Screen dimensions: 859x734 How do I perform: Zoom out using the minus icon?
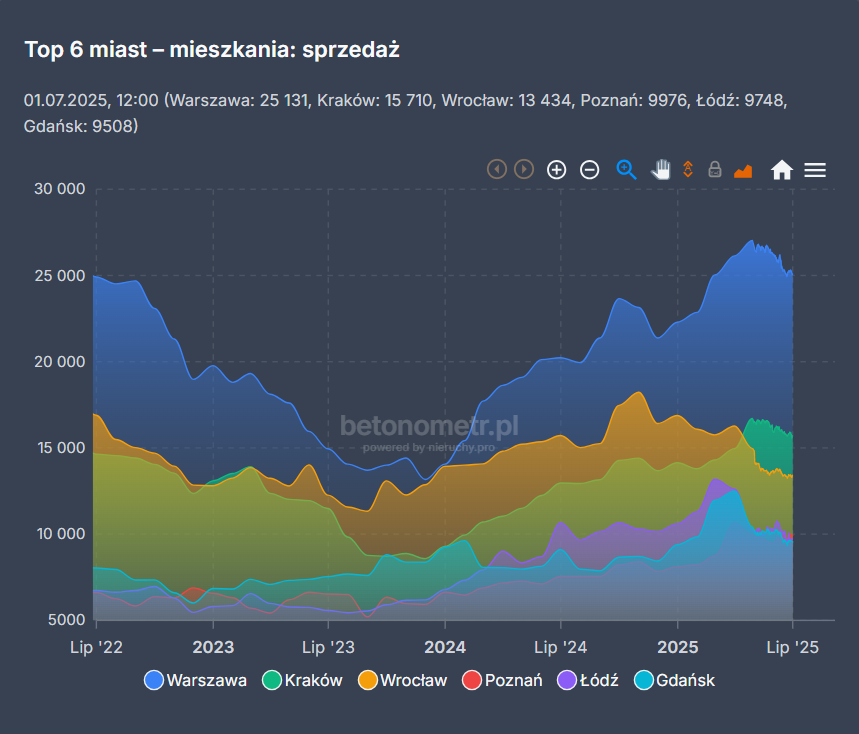(590, 170)
